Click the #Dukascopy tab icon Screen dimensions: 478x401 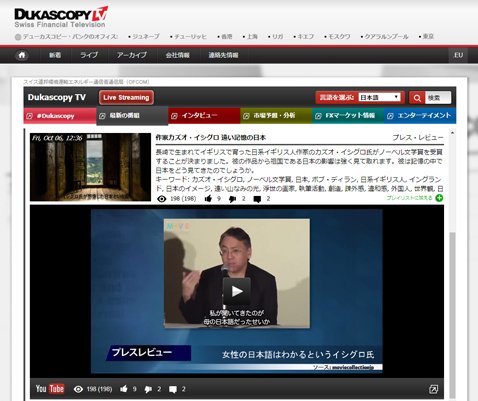29,116
